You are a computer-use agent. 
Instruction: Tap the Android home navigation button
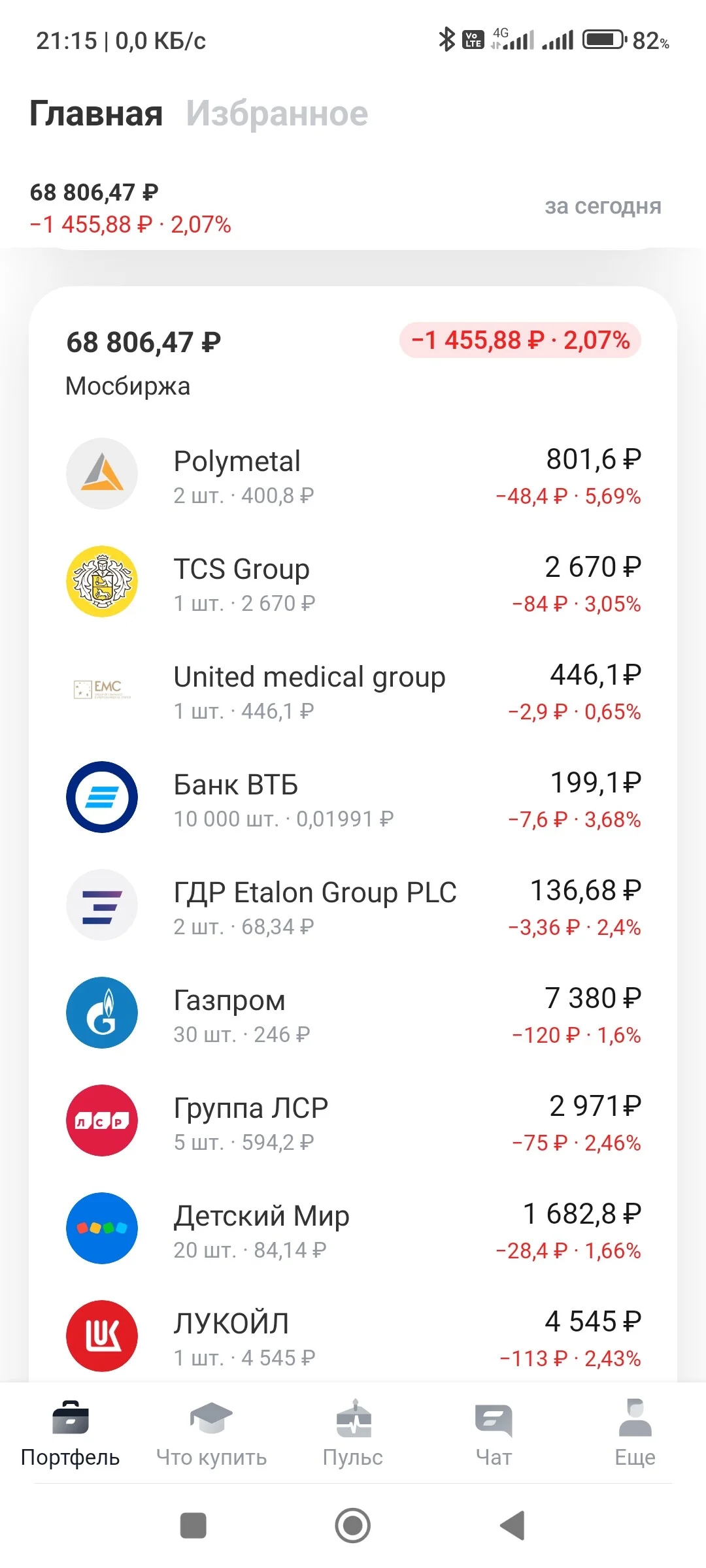pos(353,1526)
